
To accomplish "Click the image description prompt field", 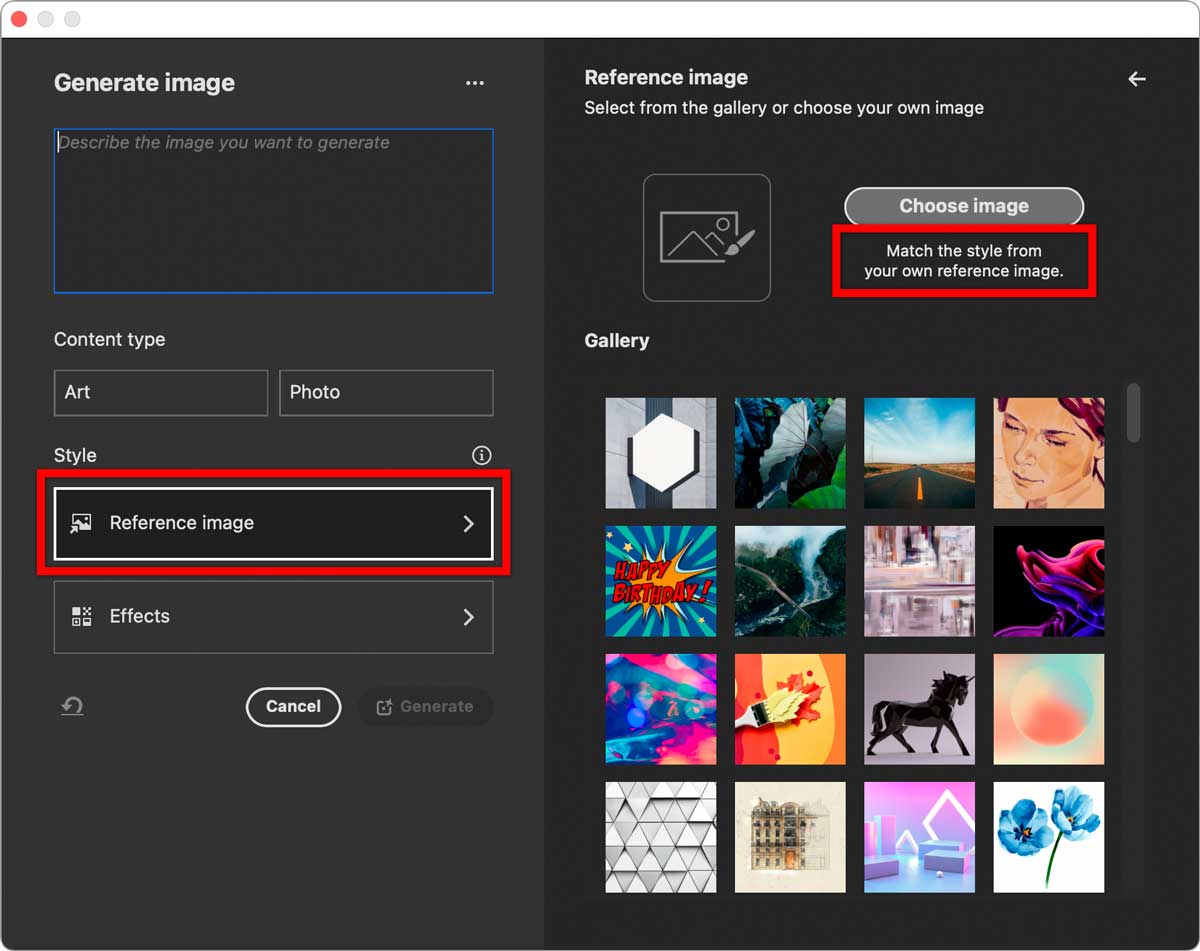I will tap(273, 210).
